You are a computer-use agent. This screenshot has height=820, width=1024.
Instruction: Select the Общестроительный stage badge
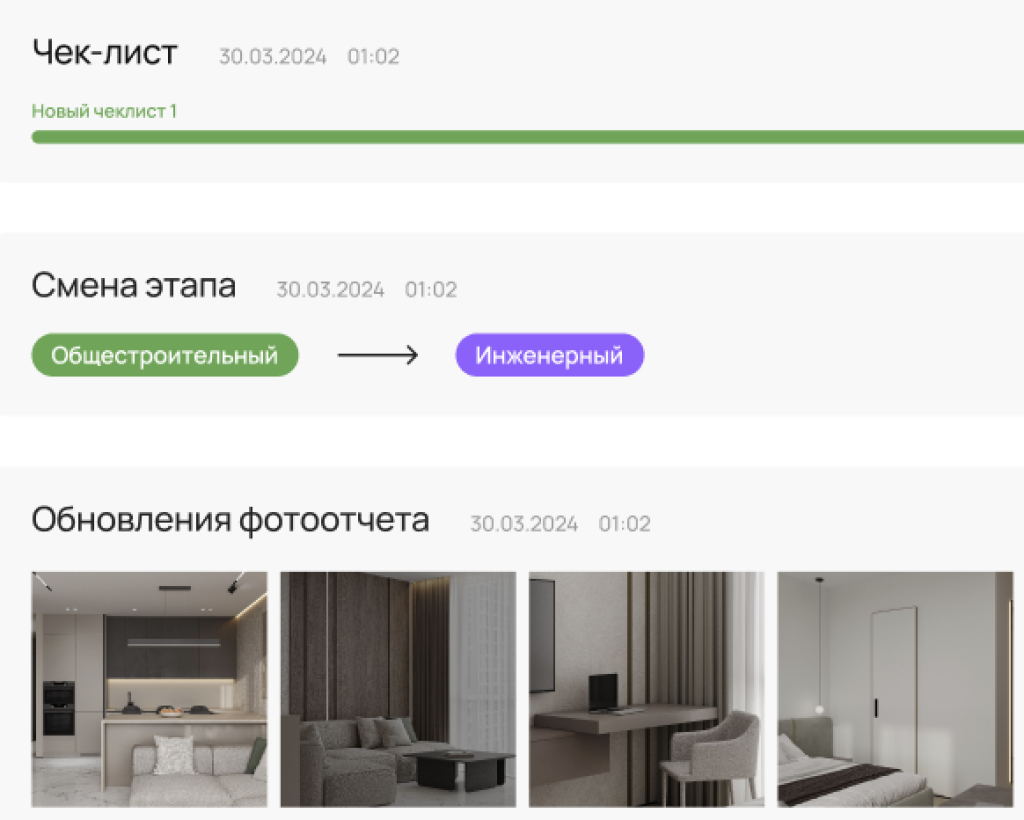(x=165, y=355)
